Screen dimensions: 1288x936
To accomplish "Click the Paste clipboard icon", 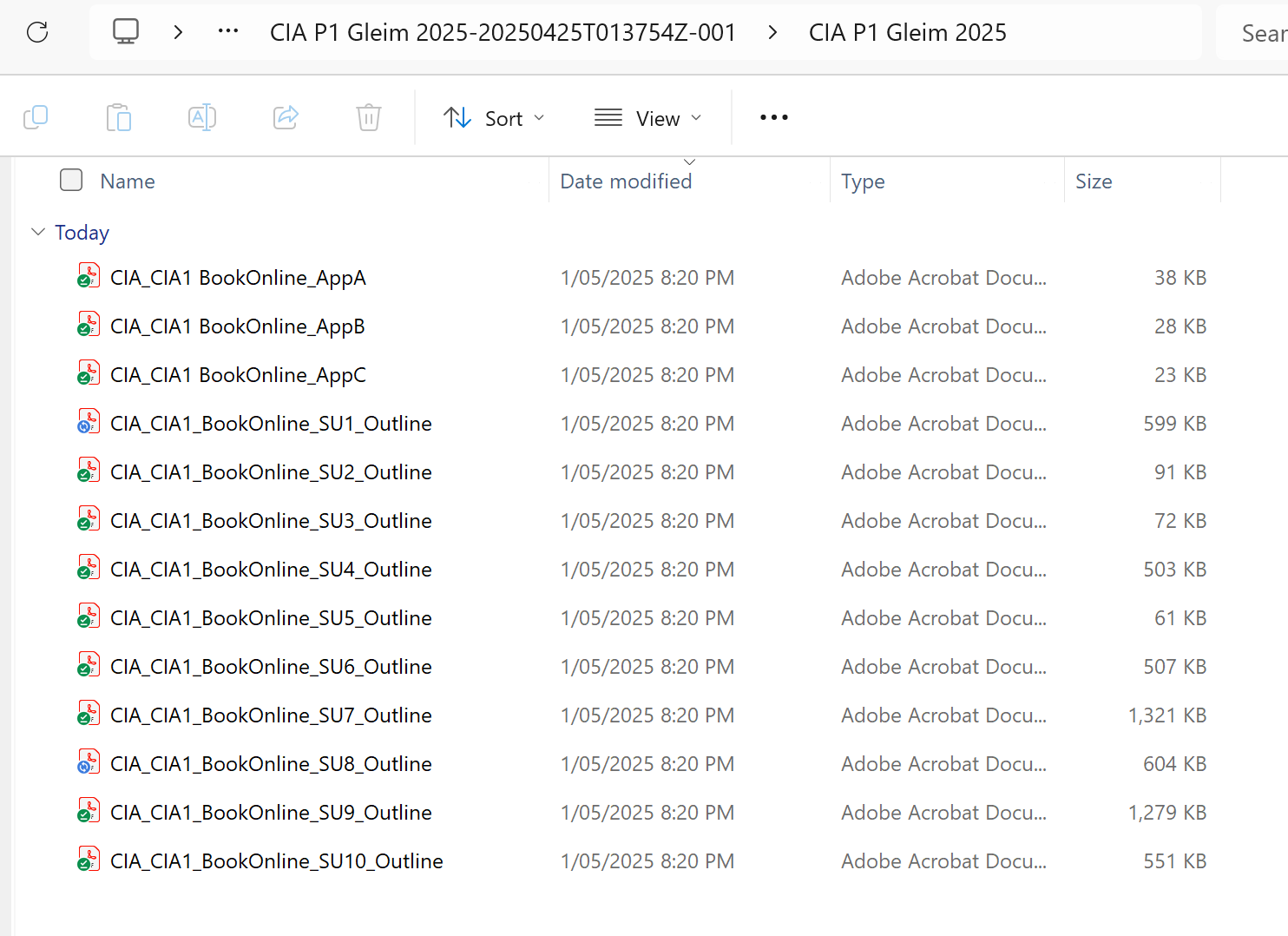I will tap(119, 117).
